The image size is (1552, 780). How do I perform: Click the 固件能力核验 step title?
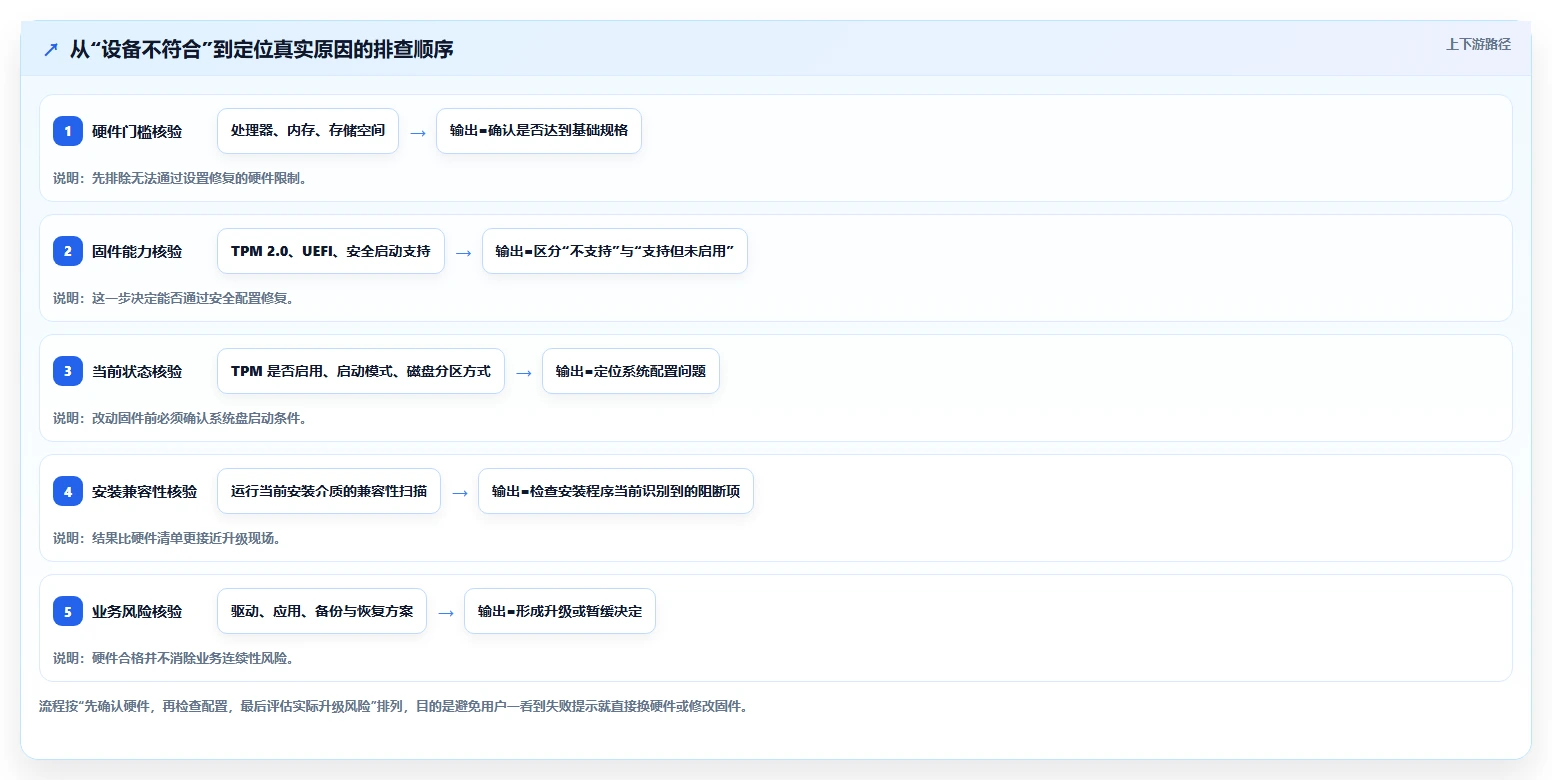(x=137, y=252)
